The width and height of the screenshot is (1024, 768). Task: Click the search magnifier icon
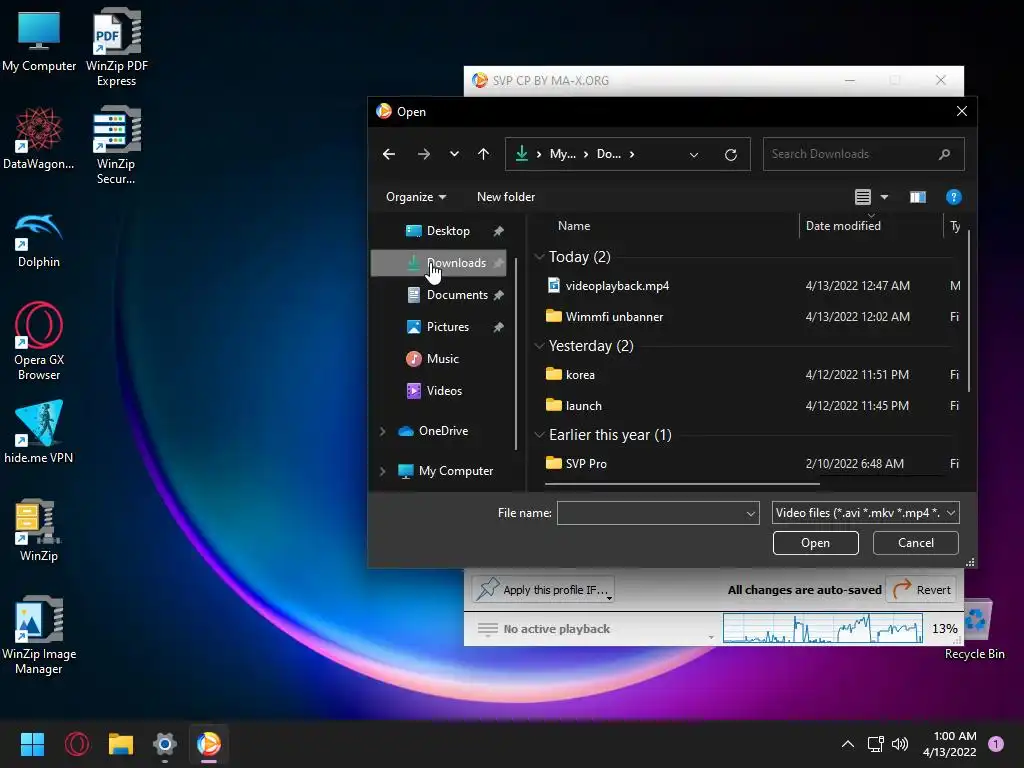point(944,154)
